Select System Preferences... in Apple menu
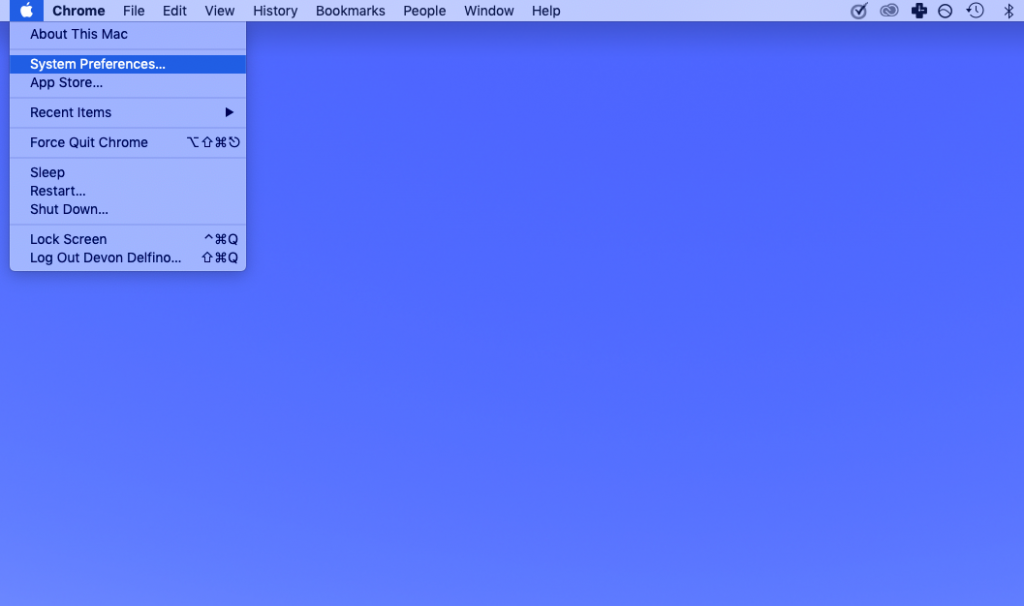Screen dimensions: 1024x606 tap(128, 64)
